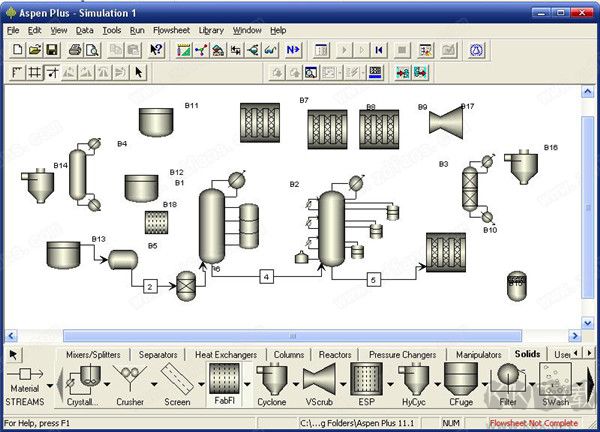Toggle the select mode arrow in model library

click(x=14, y=354)
